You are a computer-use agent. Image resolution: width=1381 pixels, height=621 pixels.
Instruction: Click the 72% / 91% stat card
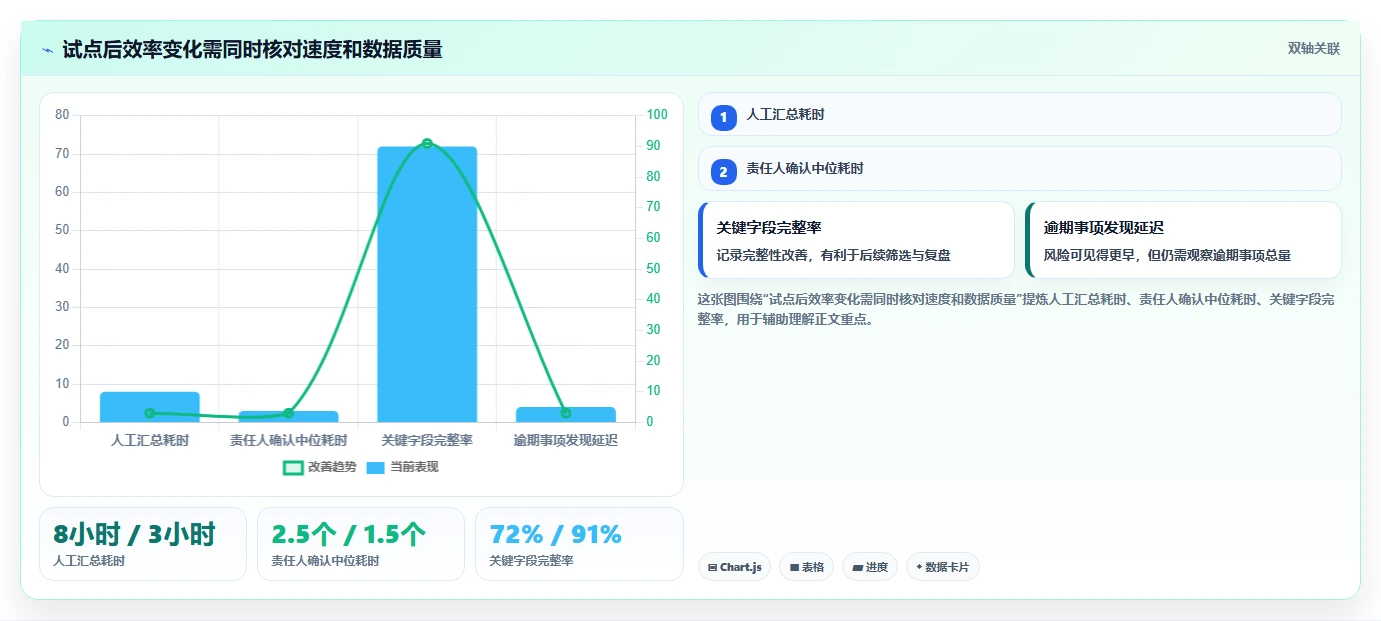click(x=579, y=544)
